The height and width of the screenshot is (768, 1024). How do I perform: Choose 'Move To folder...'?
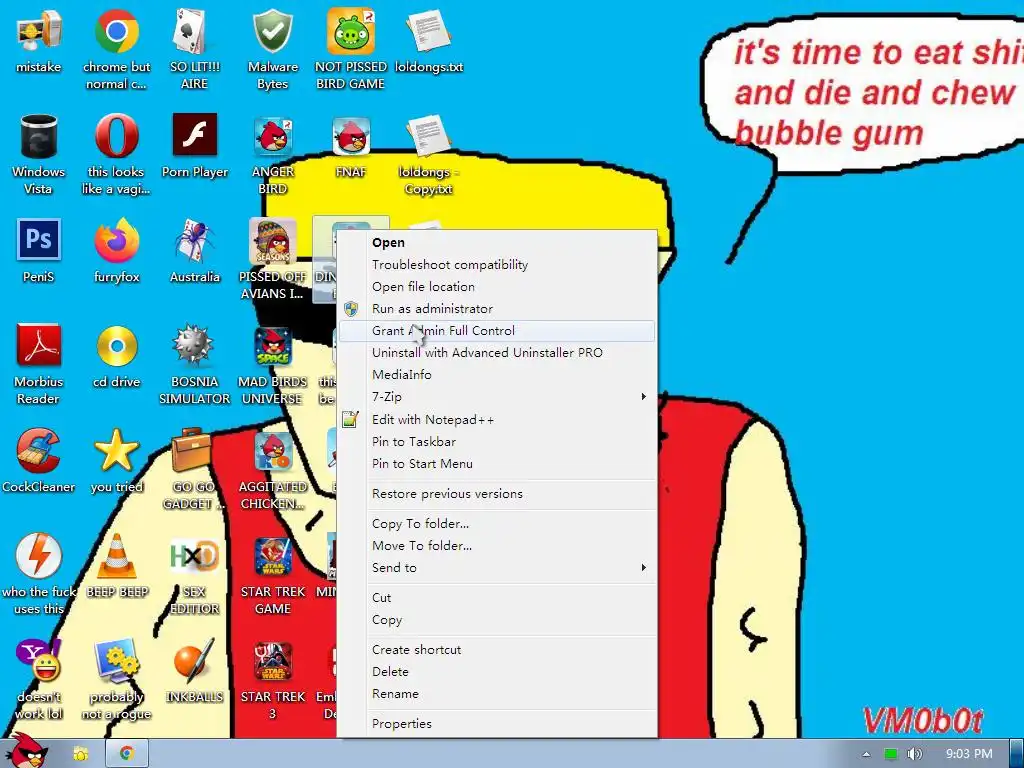pos(497,545)
